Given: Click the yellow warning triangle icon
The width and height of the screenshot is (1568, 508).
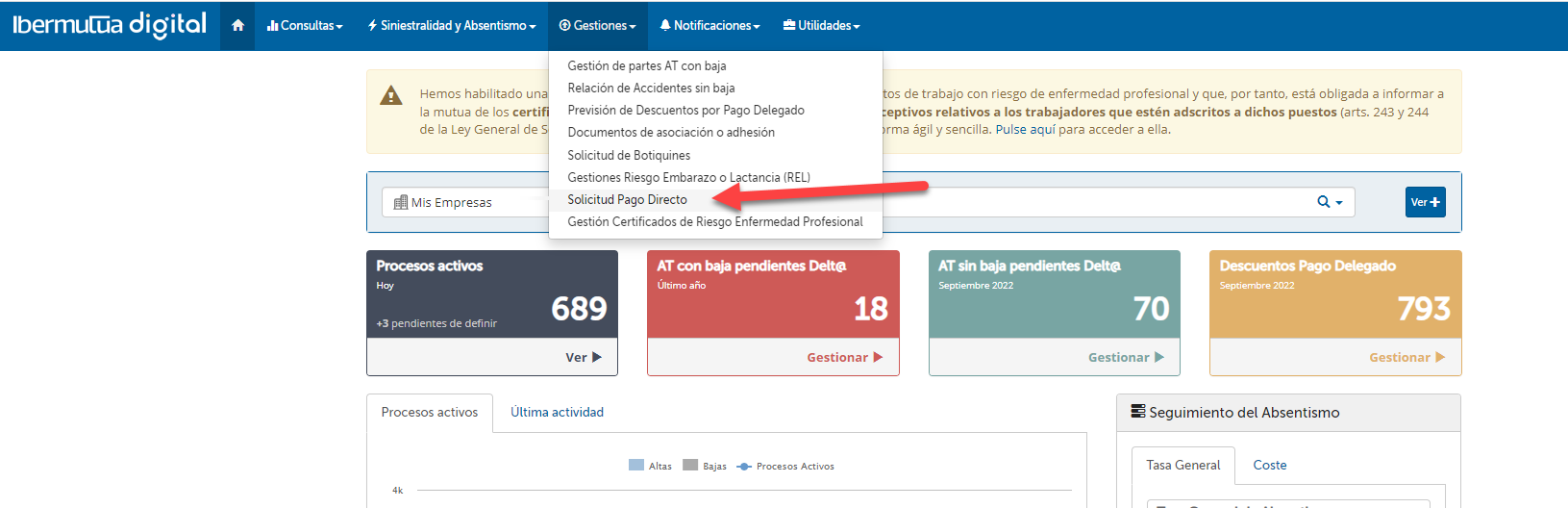Looking at the screenshot, I should pyautogui.click(x=391, y=95).
